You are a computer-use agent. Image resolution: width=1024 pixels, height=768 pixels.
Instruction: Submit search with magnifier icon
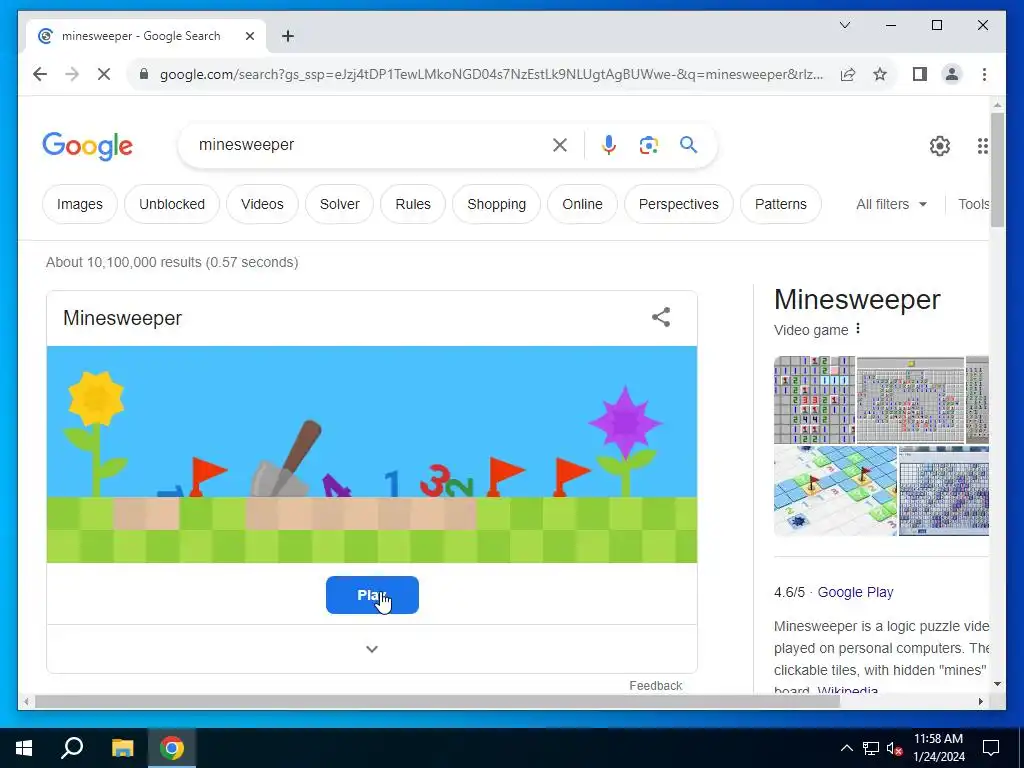688,145
